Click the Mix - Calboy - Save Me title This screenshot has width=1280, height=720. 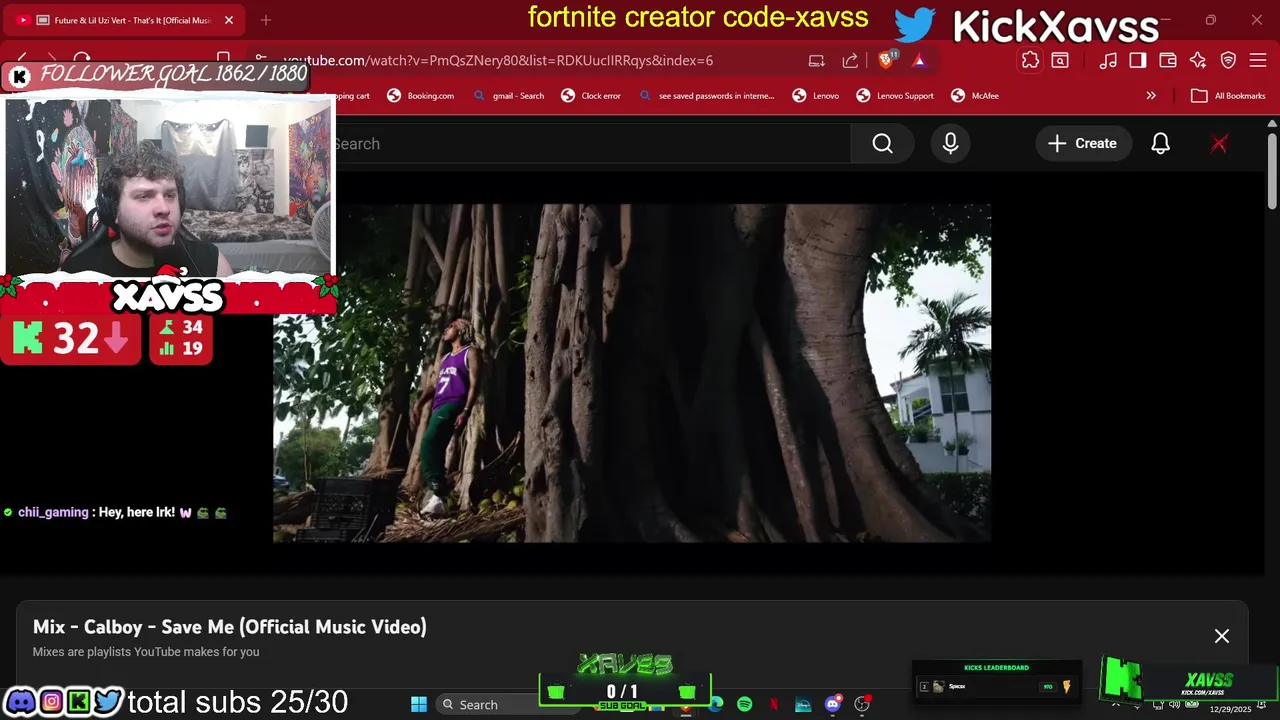point(230,627)
